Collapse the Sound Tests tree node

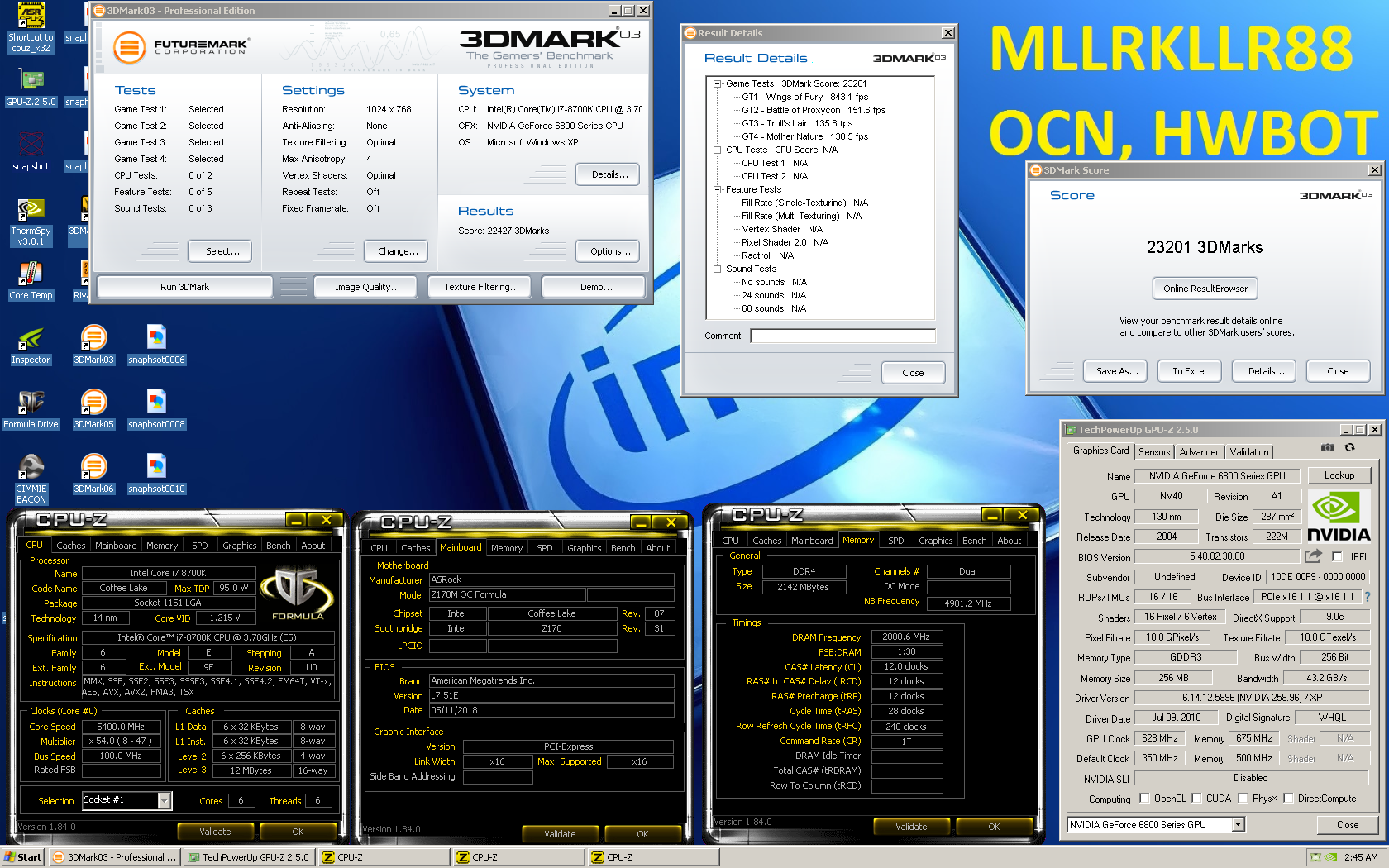[x=718, y=269]
